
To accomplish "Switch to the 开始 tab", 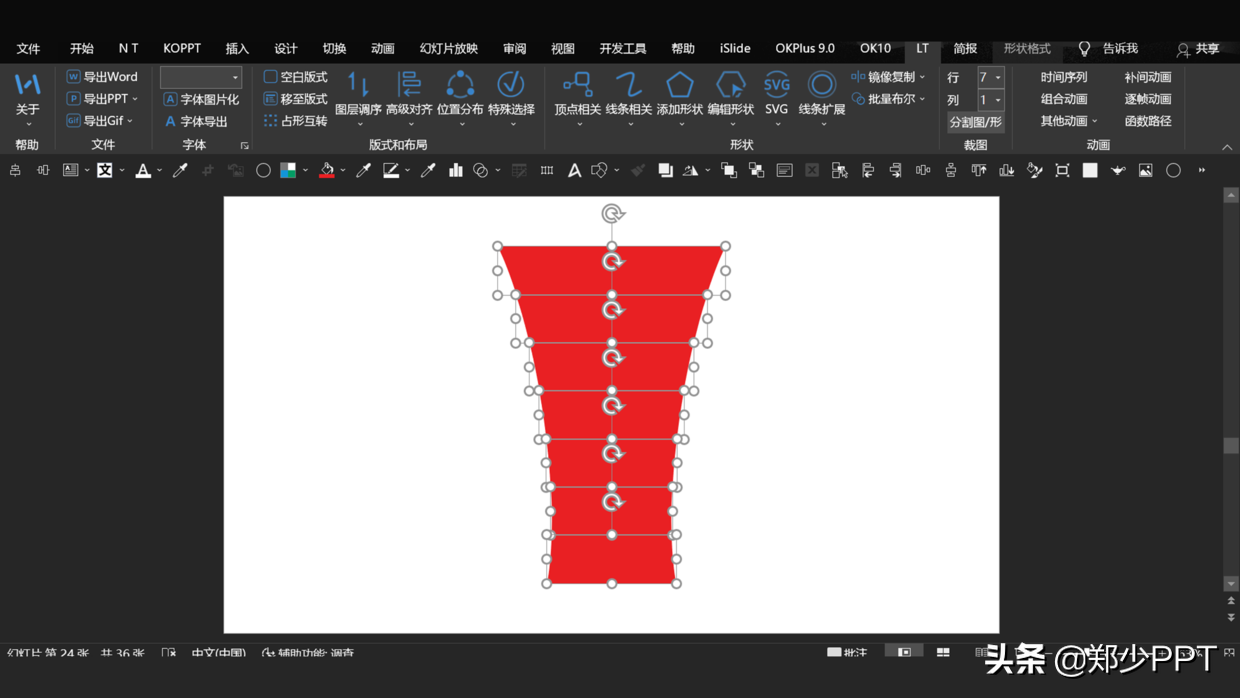I will coord(82,48).
